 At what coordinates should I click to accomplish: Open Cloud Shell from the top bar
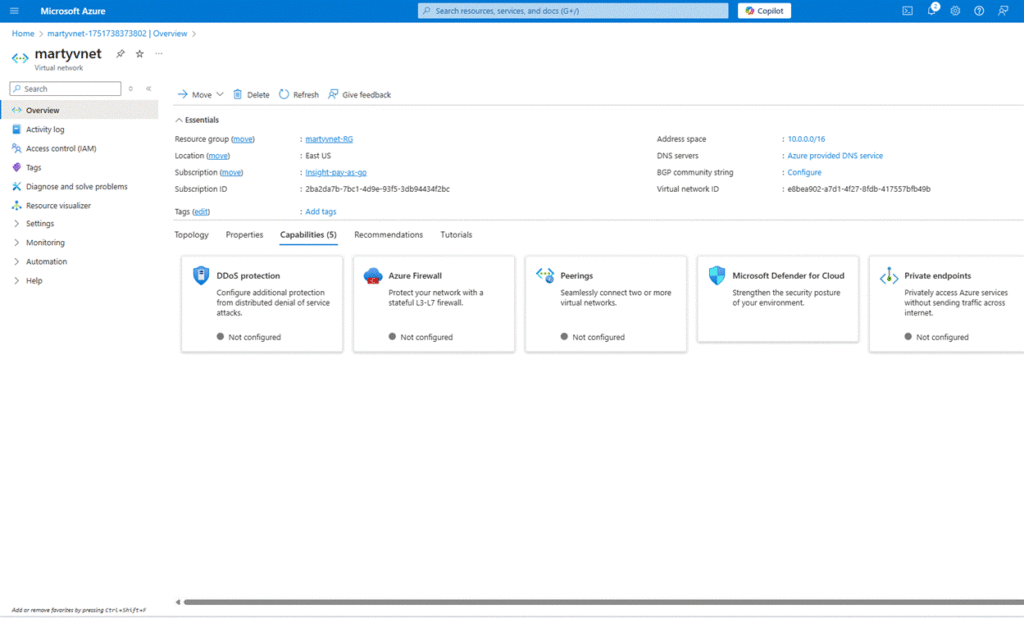coord(907,11)
